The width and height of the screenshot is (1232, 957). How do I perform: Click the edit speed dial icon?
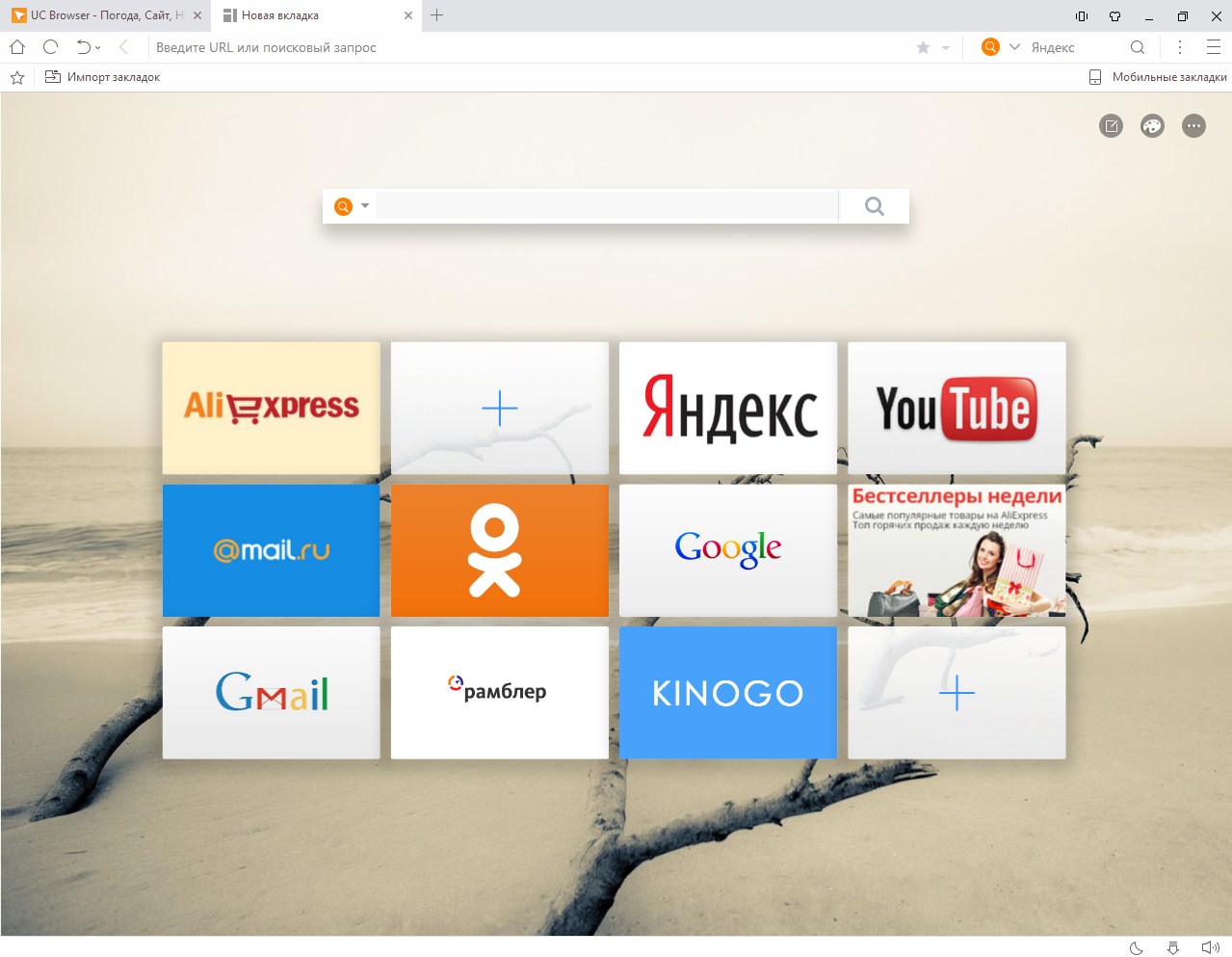[x=1112, y=126]
